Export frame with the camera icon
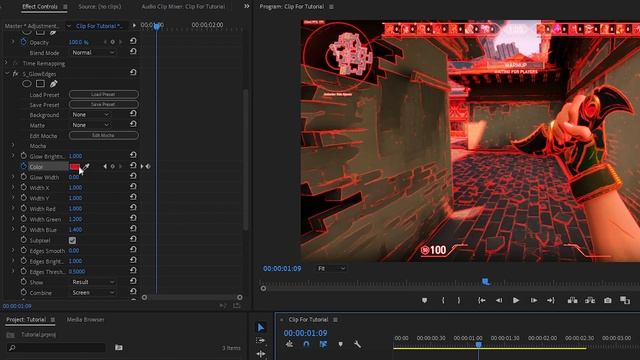The height and width of the screenshot is (360, 640). pos(608,300)
